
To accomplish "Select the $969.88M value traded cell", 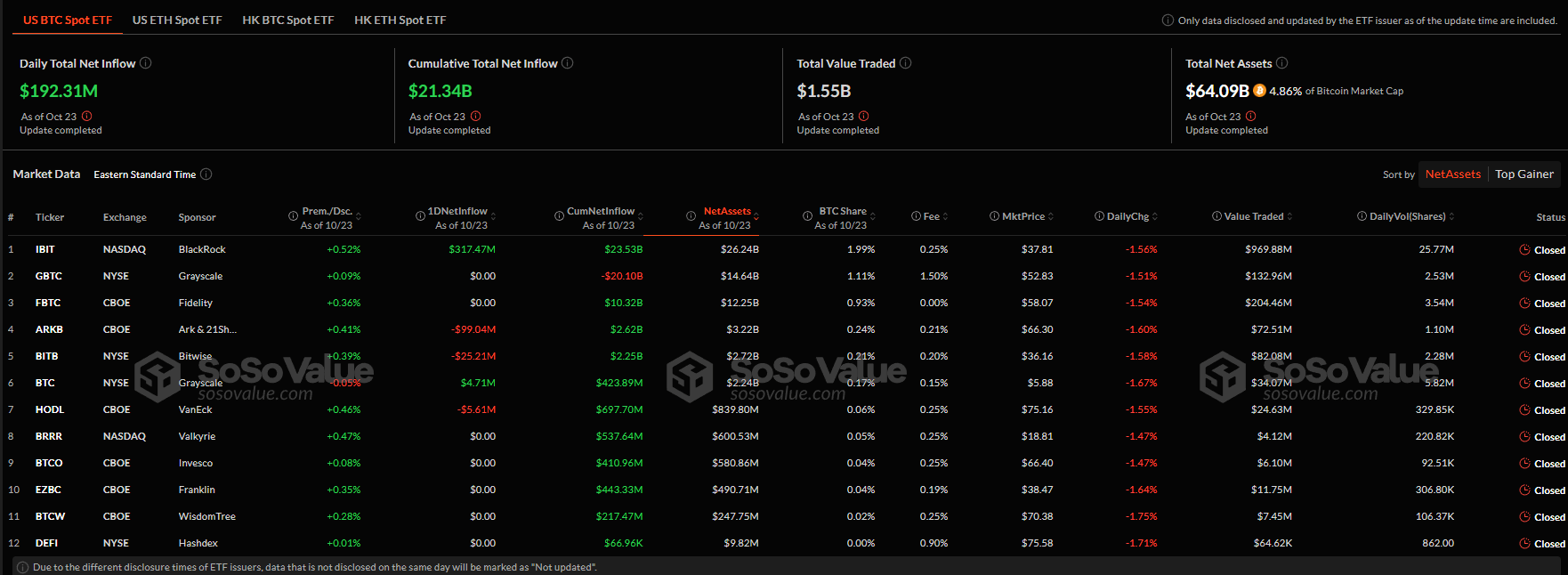I will tap(1268, 249).
